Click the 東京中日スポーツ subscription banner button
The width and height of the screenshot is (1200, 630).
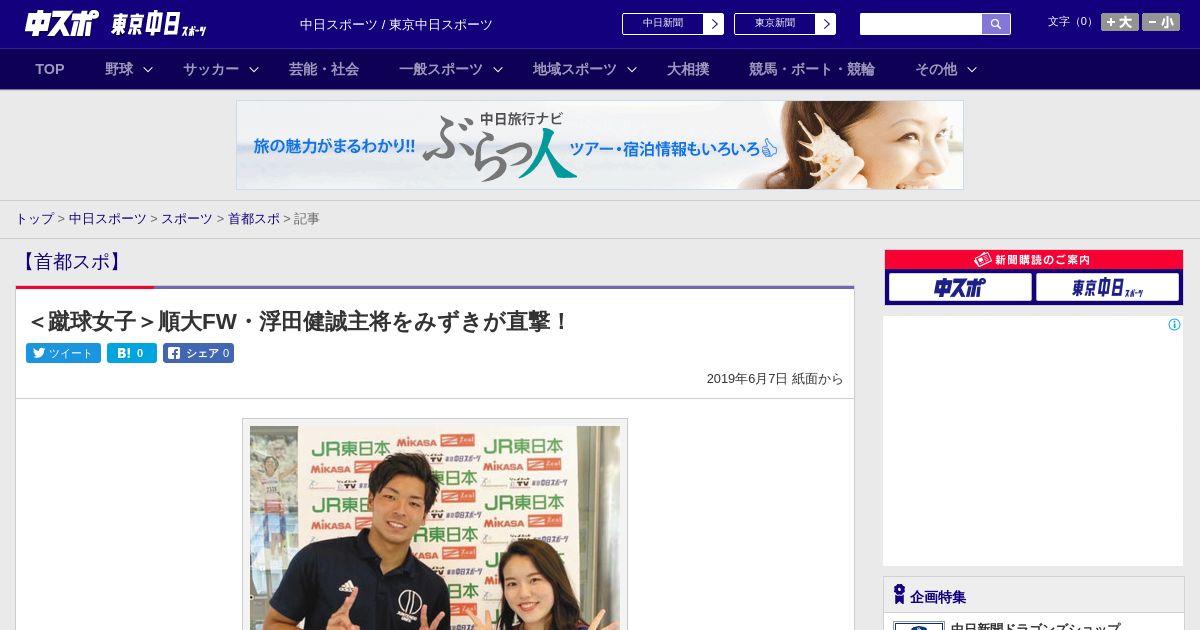(1107, 287)
